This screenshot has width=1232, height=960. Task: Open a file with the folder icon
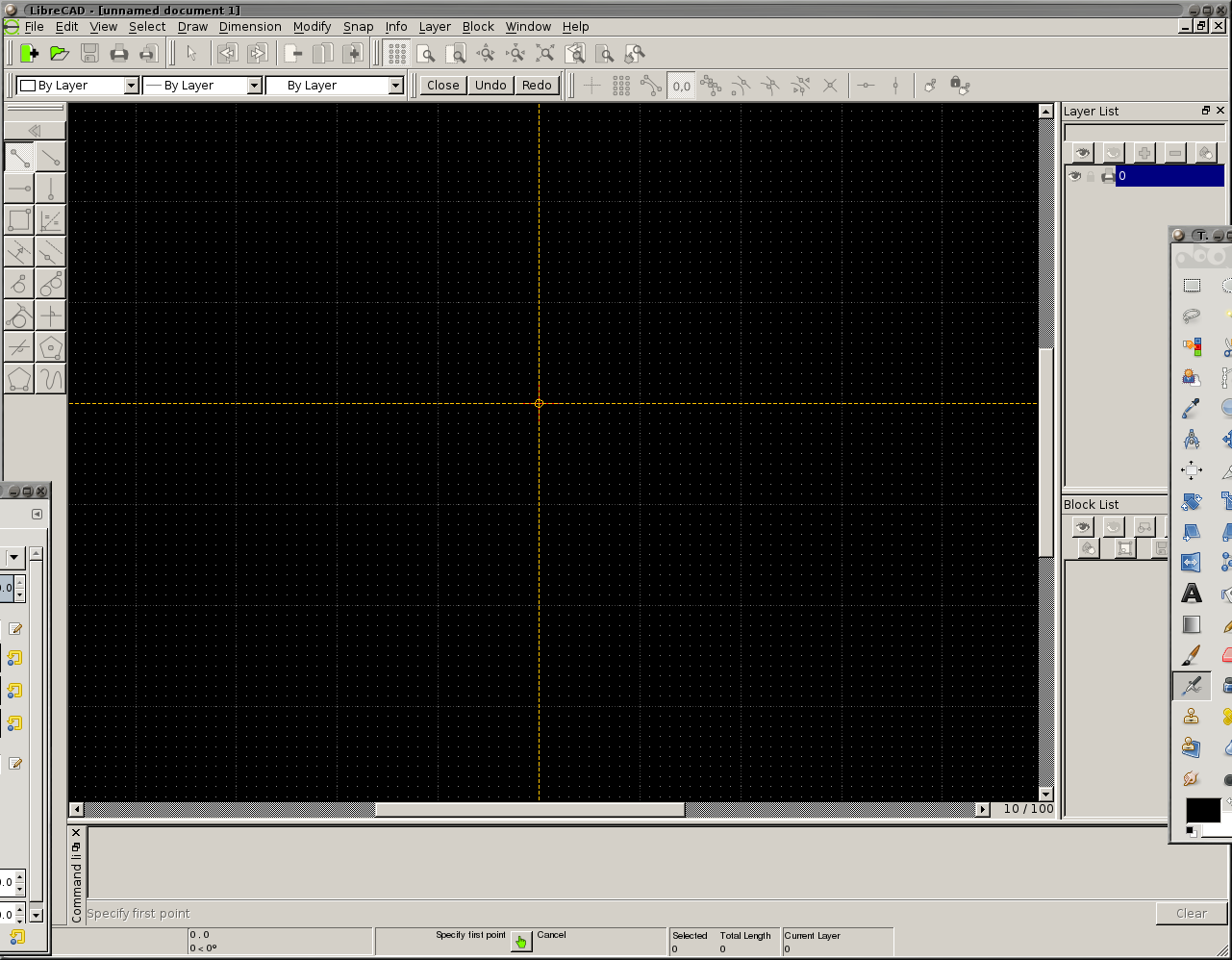(x=59, y=54)
